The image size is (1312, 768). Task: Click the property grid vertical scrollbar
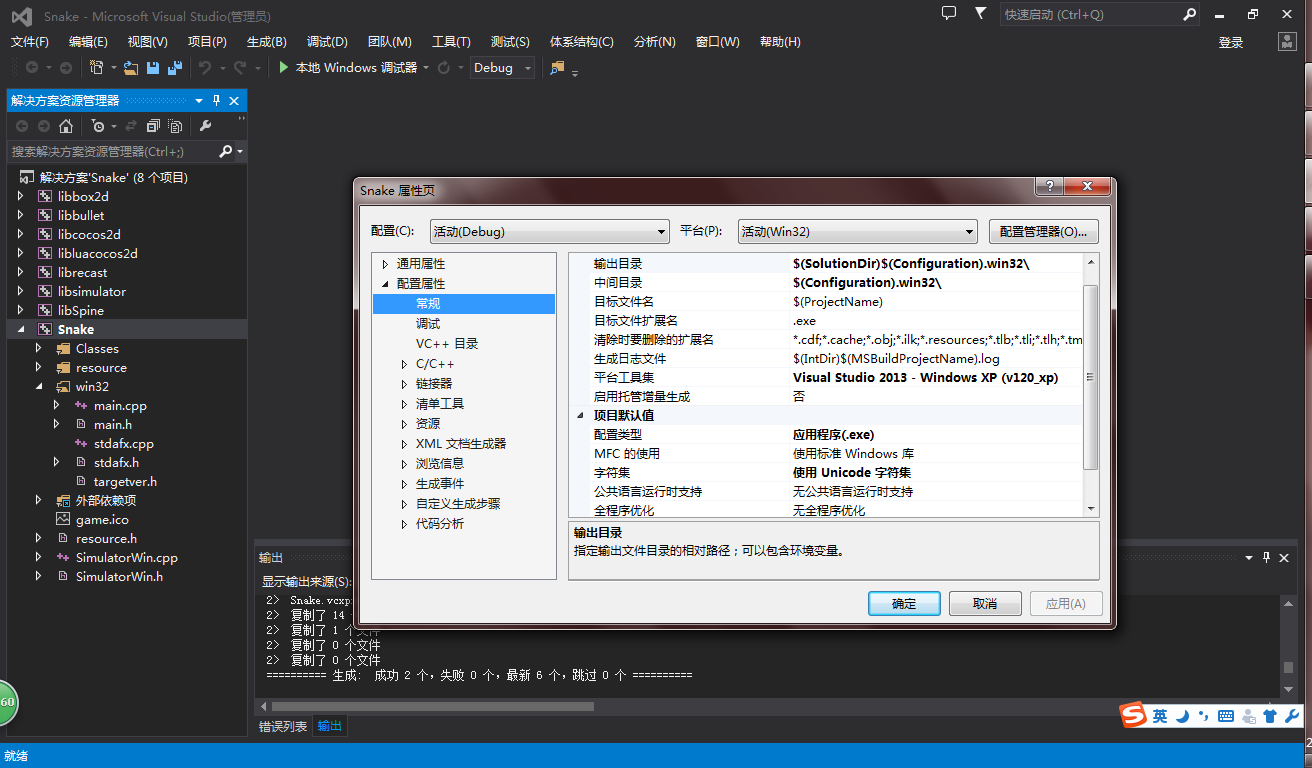point(1091,386)
